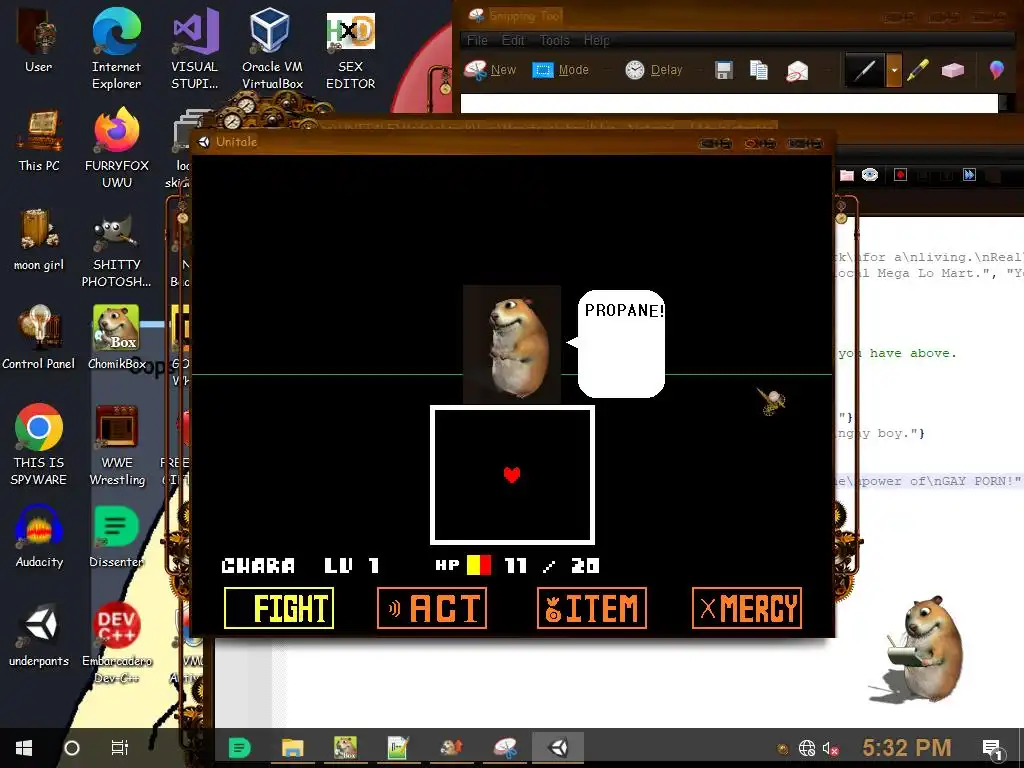Open the File menu in Snipping Tool

pos(477,40)
